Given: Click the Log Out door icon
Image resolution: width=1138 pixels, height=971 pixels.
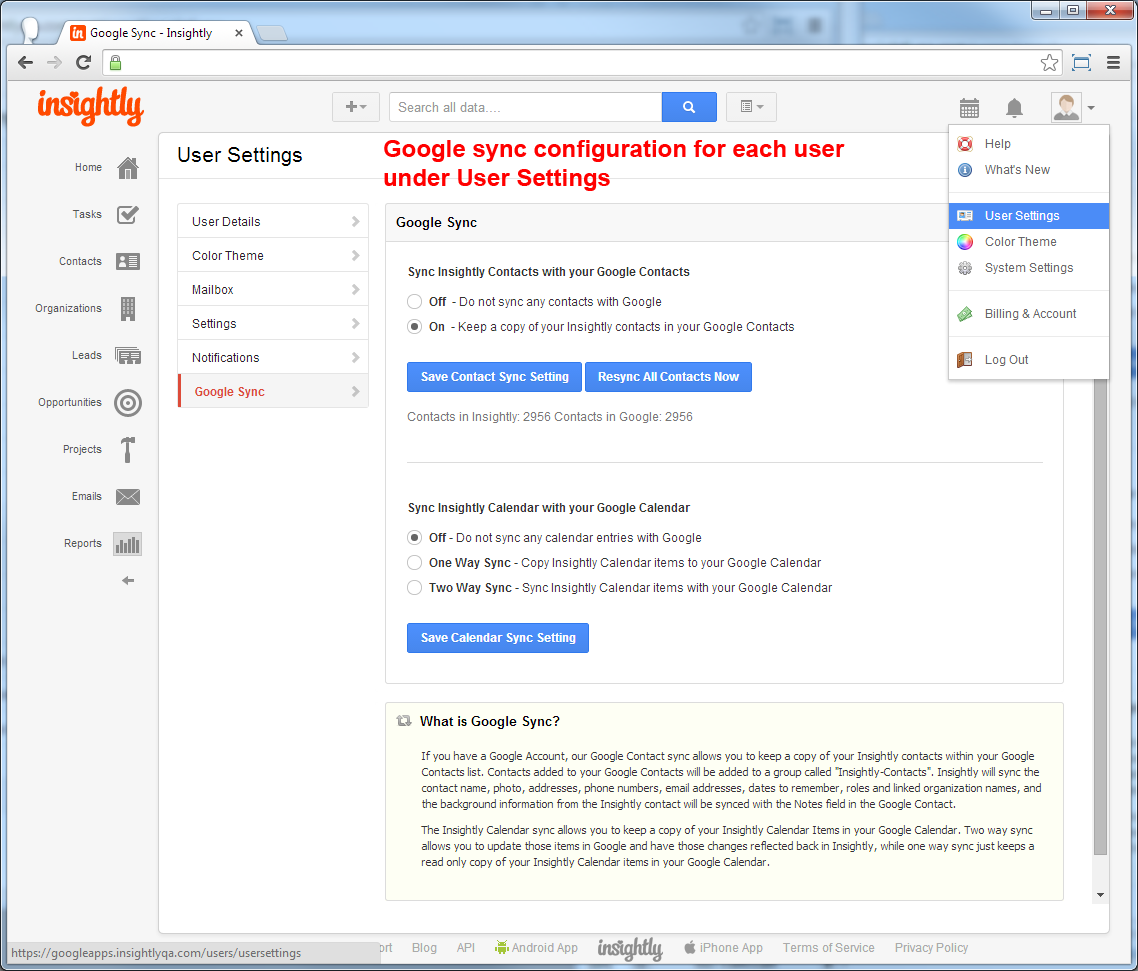Looking at the screenshot, I should click(x=965, y=360).
